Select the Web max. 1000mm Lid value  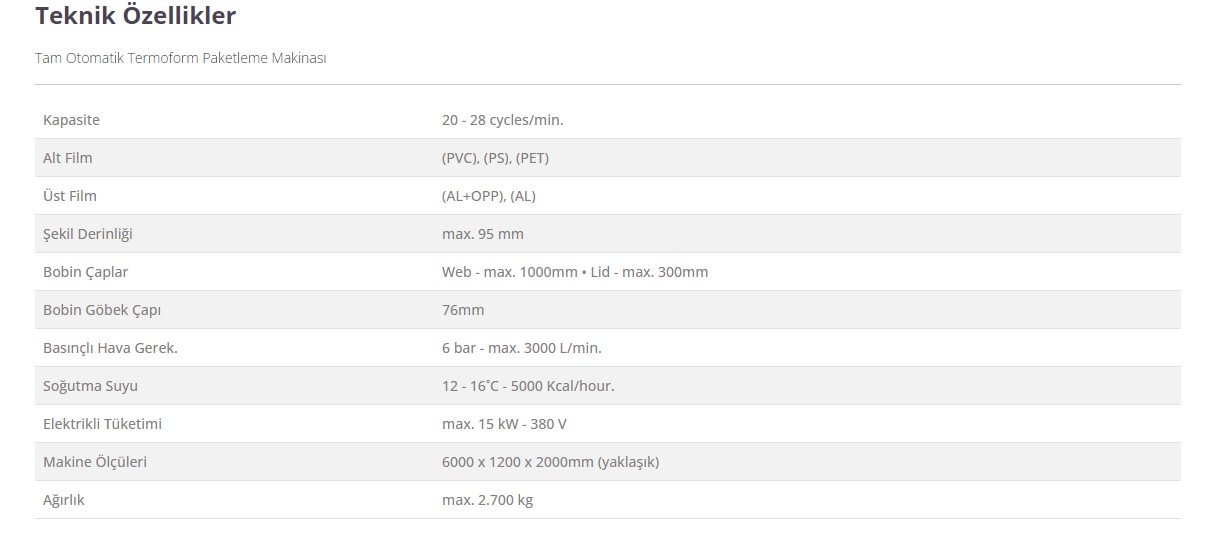pos(575,272)
